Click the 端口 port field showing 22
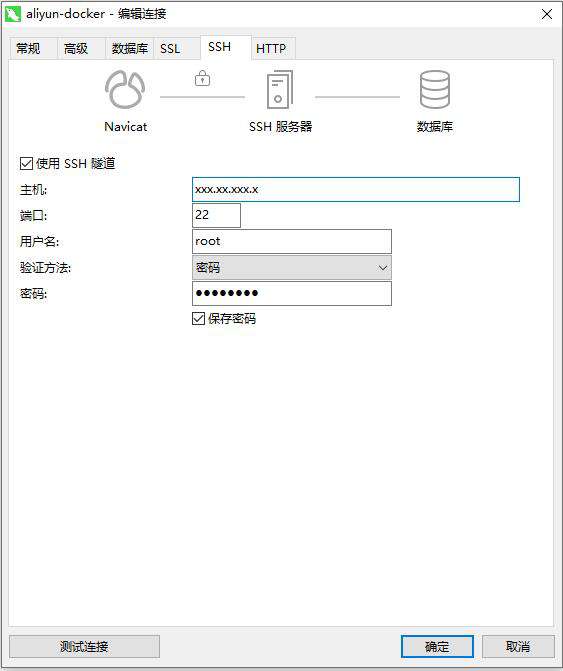This screenshot has height=671, width=563. pyautogui.click(x=216, y=215)
